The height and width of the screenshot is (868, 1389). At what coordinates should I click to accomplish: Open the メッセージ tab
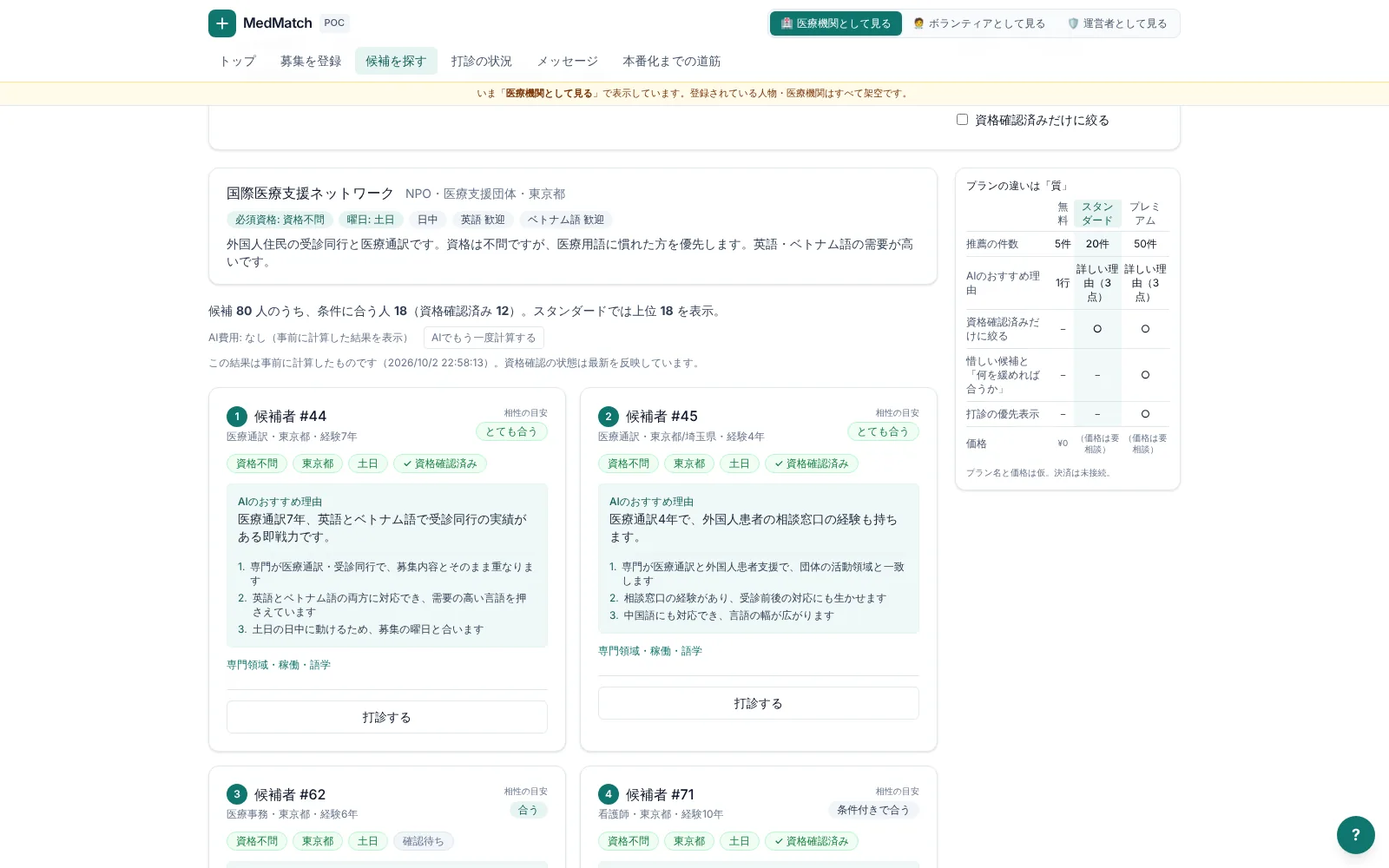tap(567, 61)
